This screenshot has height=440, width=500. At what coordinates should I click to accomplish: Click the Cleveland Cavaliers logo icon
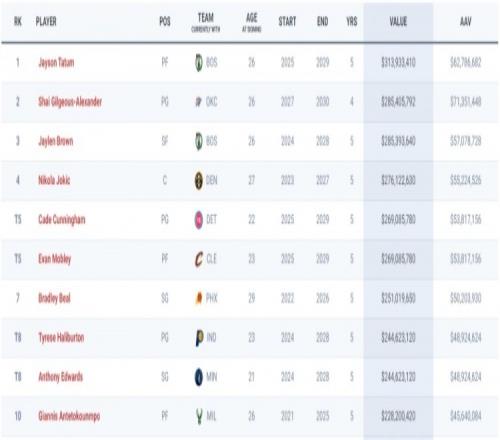(199, 259)
